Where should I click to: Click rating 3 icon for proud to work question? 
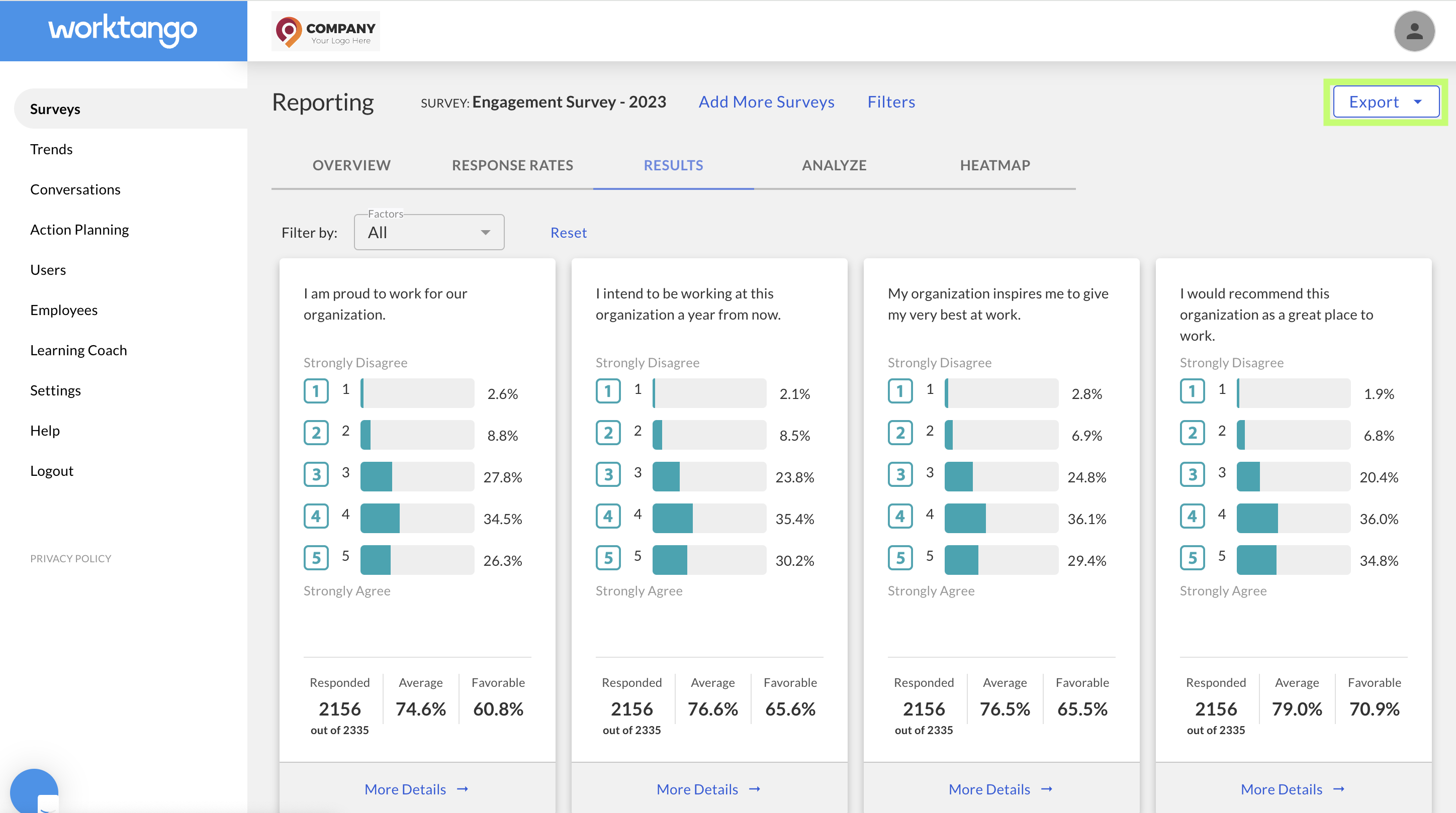coord(316,474)
